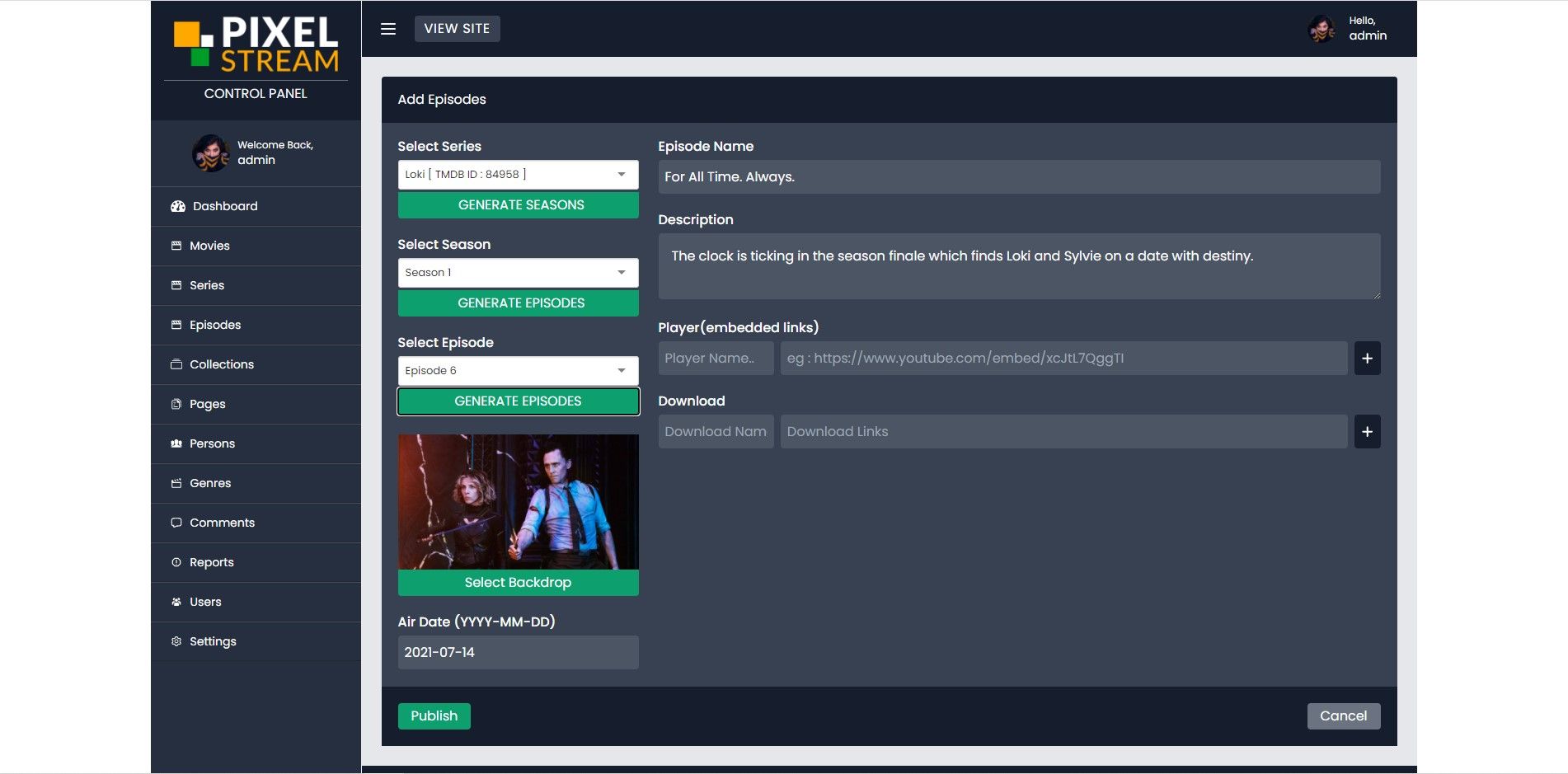Image resolution: width=1568 pixels, height=774 pixels.
Task: Click the Pixel Stream logo
Action: (256, 45)
